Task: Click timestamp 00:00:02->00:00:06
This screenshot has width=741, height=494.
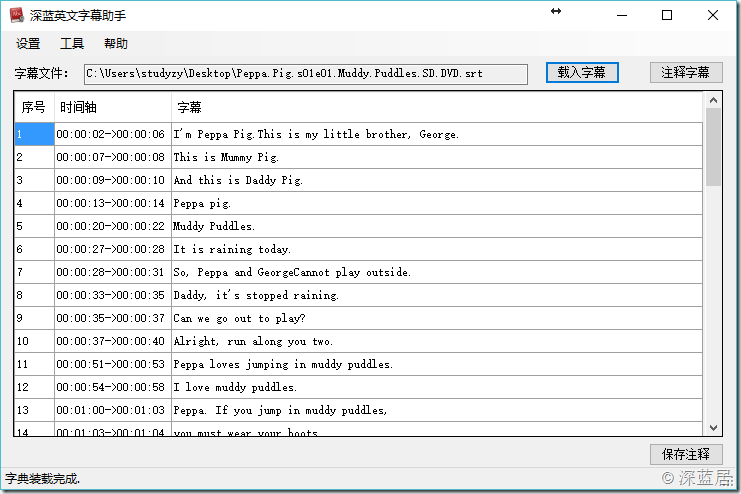Action: tap(111, 134)
